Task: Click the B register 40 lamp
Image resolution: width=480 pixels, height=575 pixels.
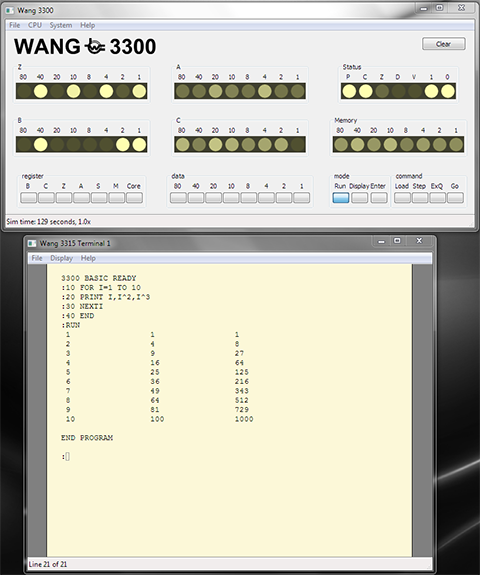Action: 41,144
